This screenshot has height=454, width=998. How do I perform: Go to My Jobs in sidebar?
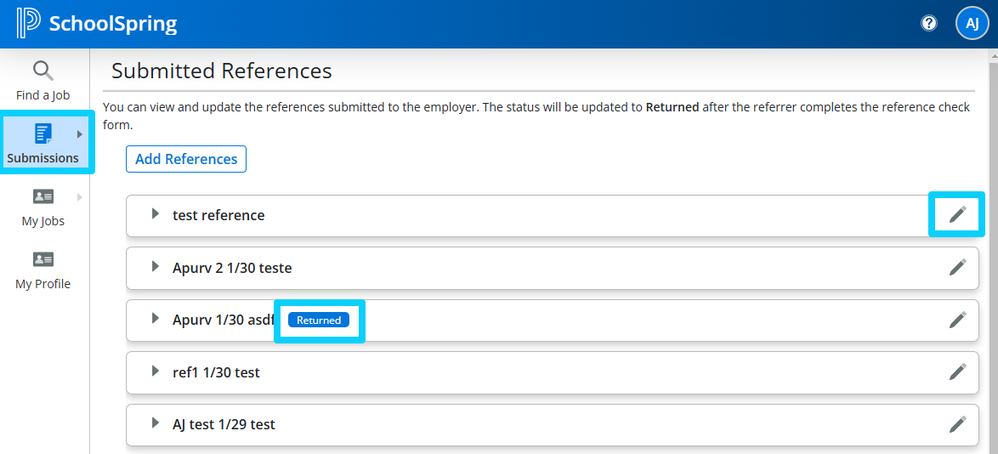(x=43, y=206)
